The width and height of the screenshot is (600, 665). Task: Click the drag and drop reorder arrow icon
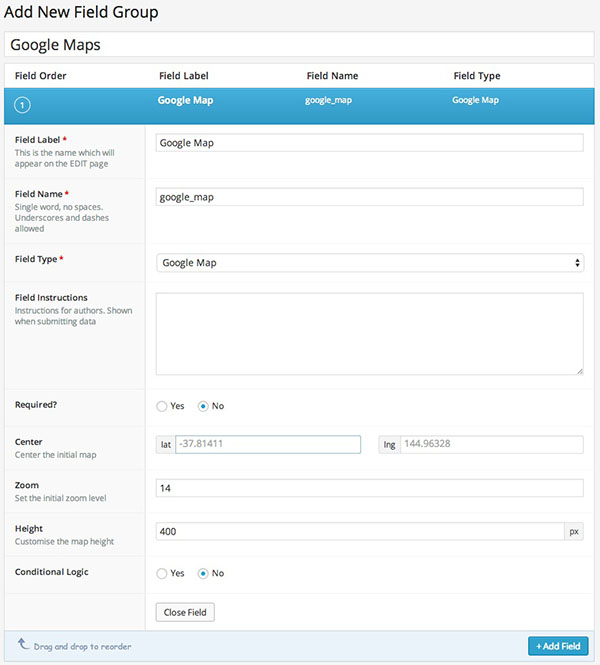pyautogui.click(x=24, y=645)
